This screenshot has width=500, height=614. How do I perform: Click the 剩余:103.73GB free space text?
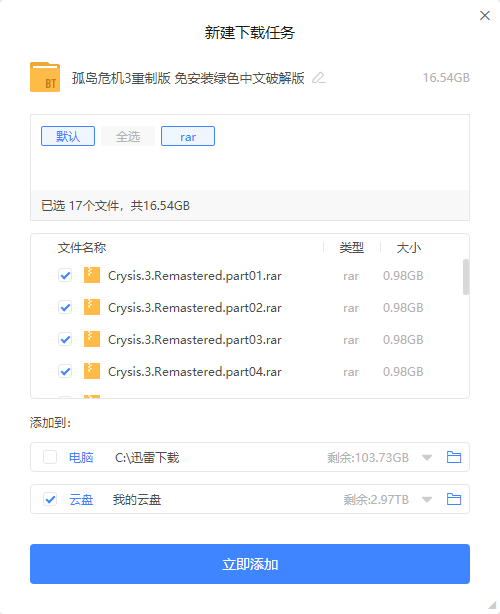[x=368, y=457]
